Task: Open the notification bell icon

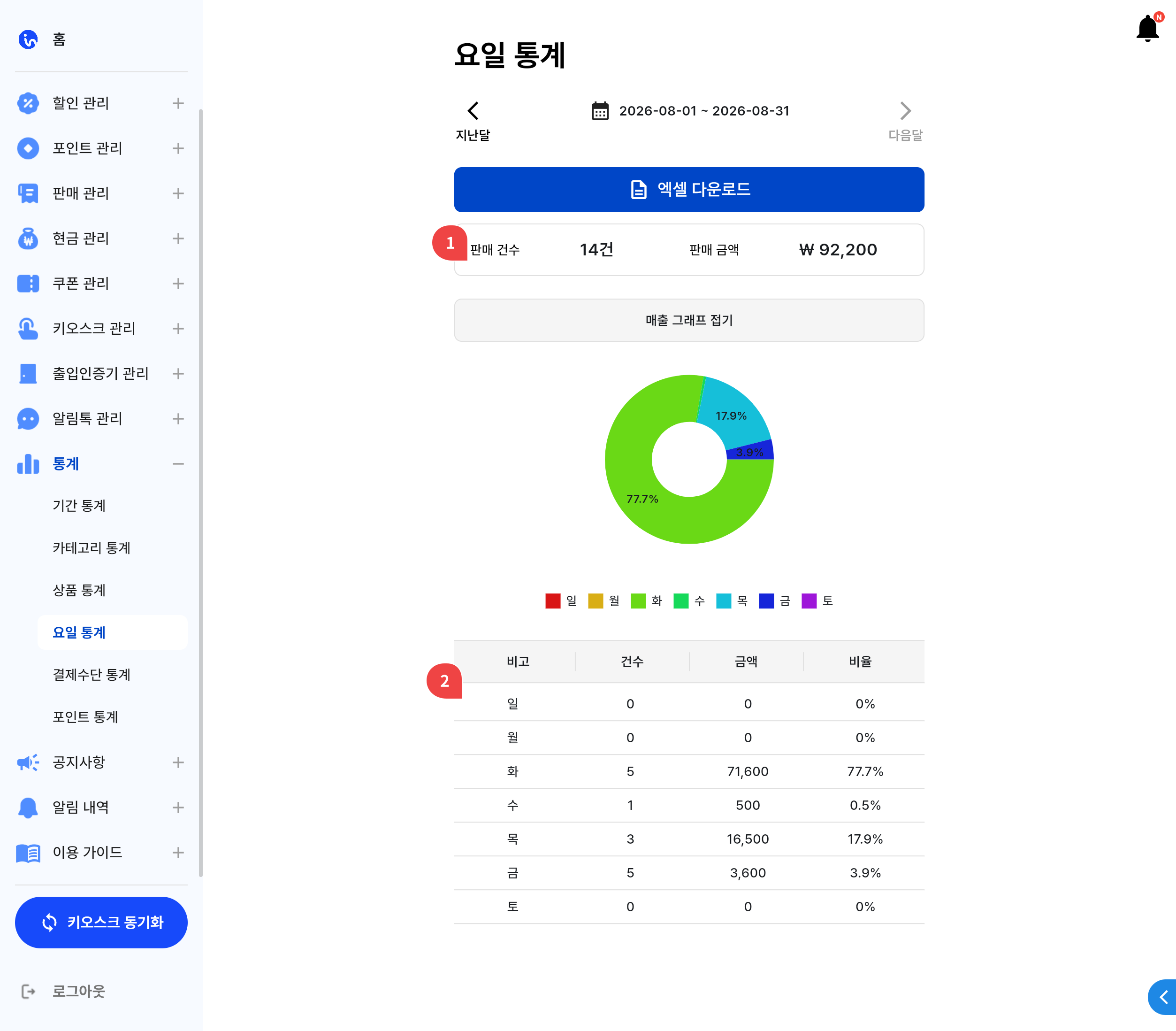Action: [x=1148, y=28]
